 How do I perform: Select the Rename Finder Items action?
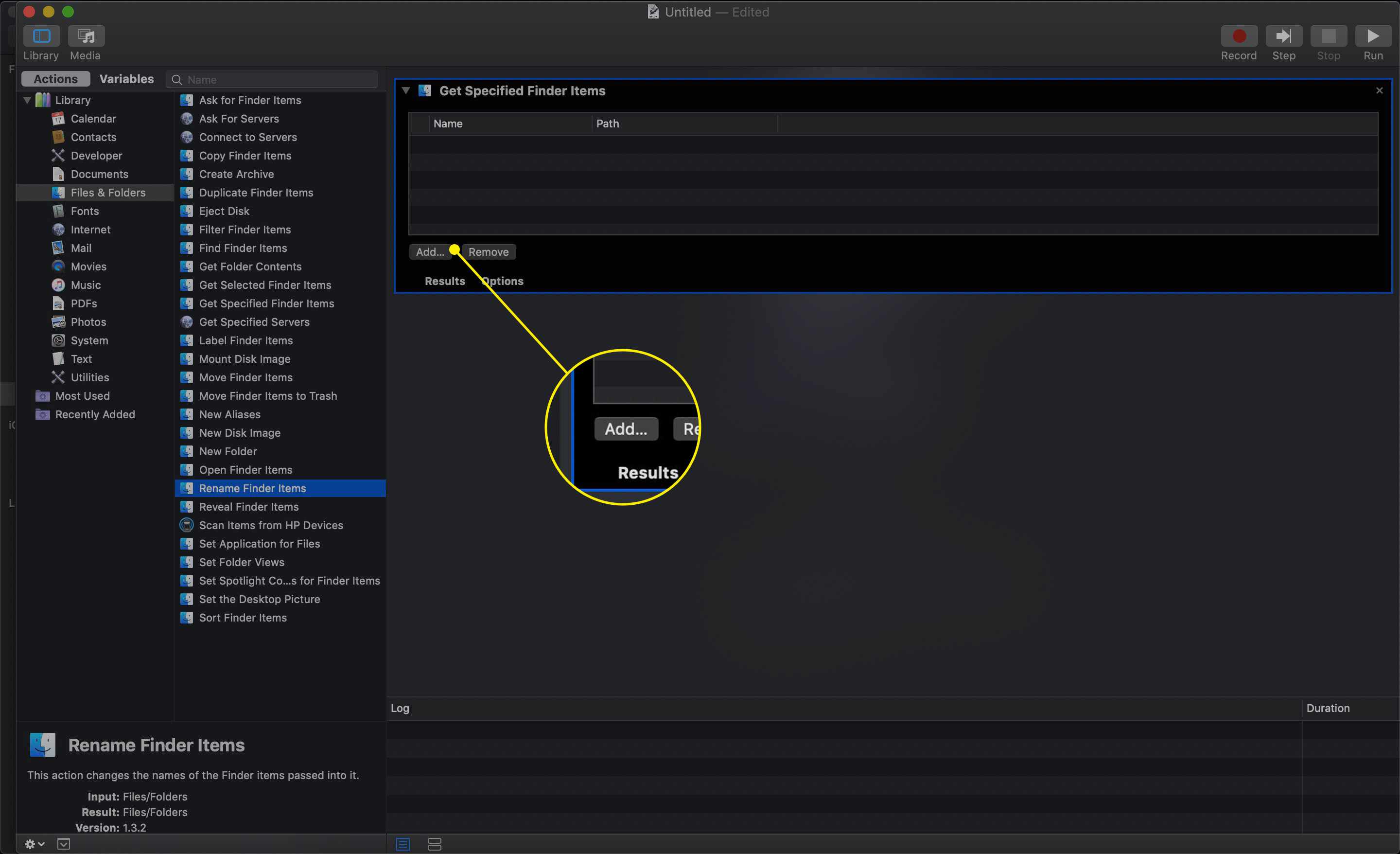click(252, 488)
